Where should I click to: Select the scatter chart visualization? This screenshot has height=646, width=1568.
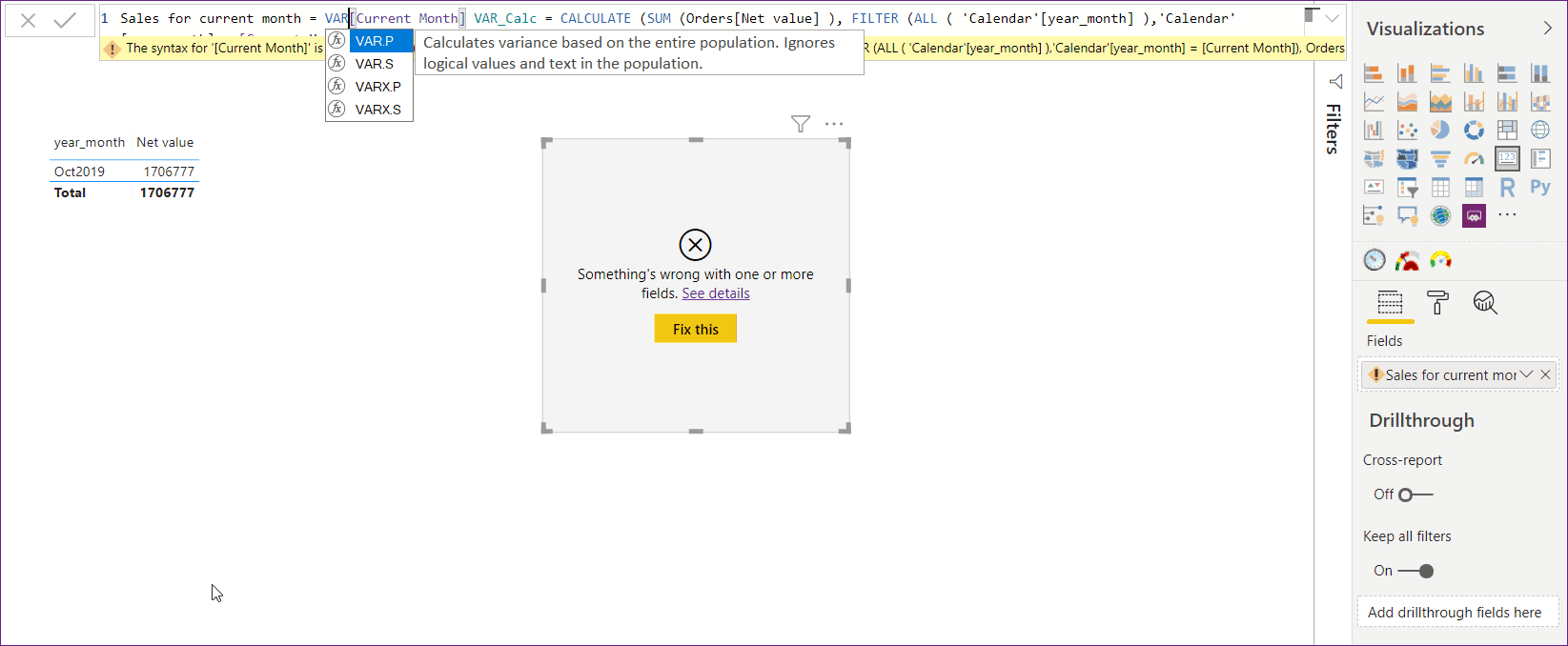click(x=1407, y=131)
